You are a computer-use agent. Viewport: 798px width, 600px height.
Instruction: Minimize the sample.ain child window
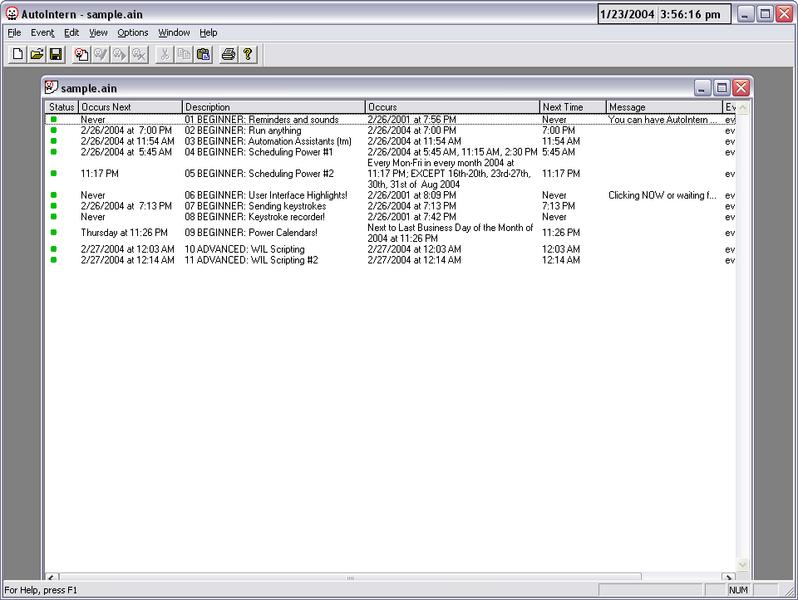(x=702, y=88)
